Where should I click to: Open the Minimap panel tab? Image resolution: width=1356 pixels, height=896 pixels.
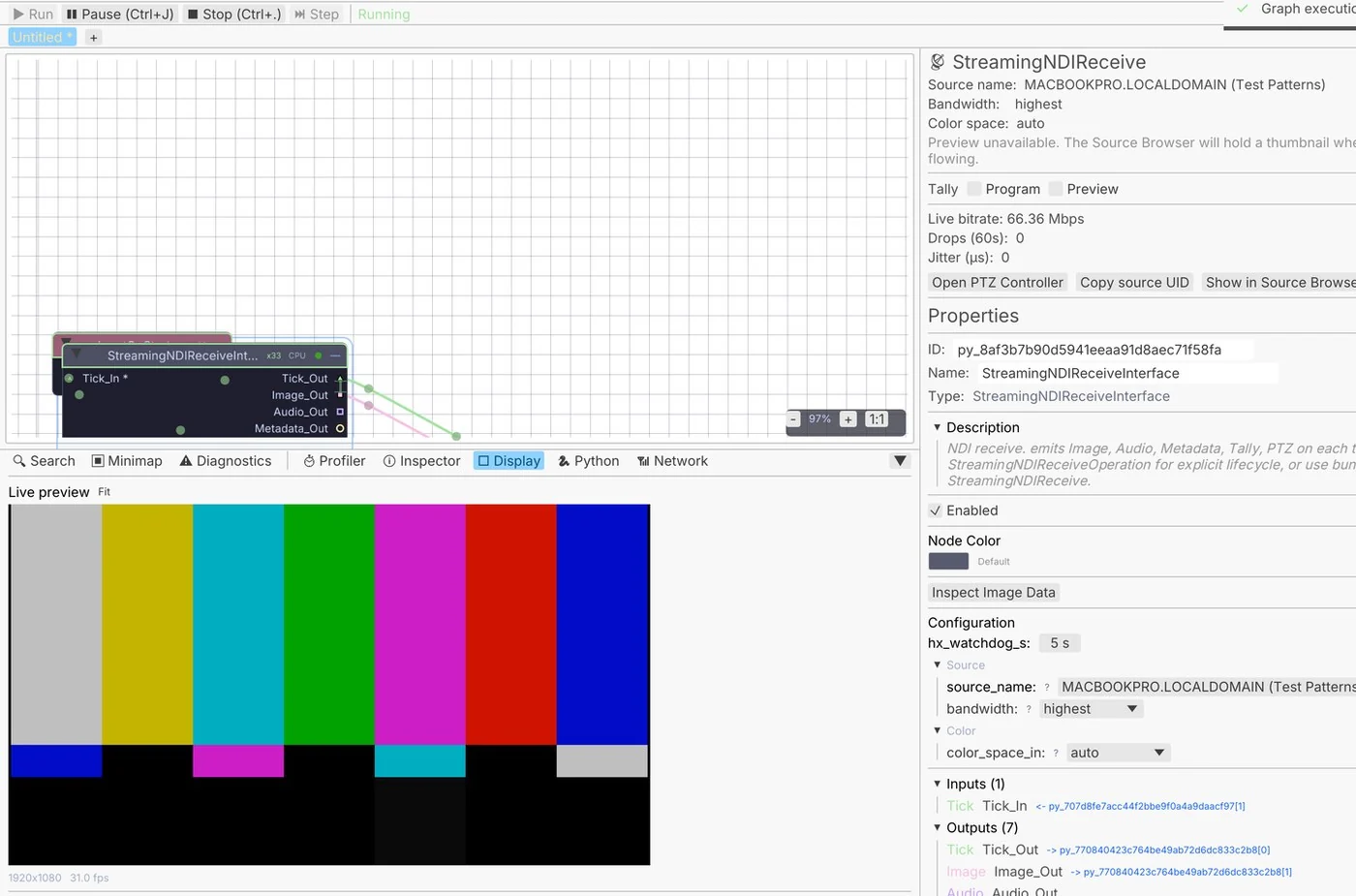pos(127,461)
